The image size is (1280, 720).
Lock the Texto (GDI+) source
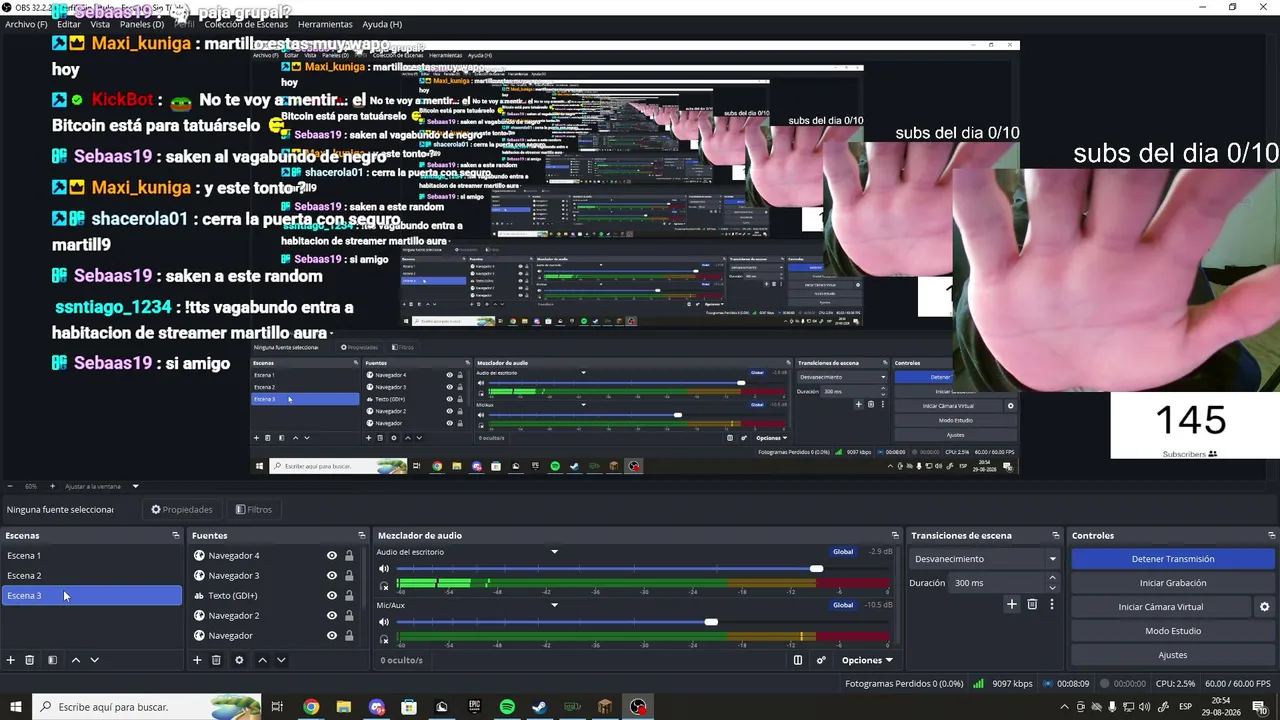pos(349,596)
